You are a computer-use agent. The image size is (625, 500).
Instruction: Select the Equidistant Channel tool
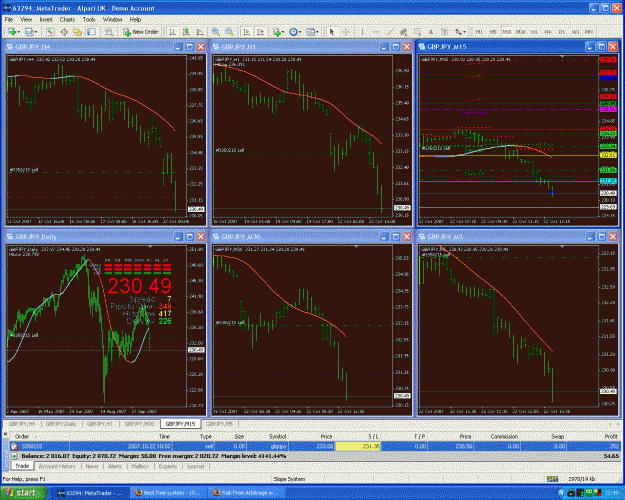pyautogui.click(x=403, y=32)
